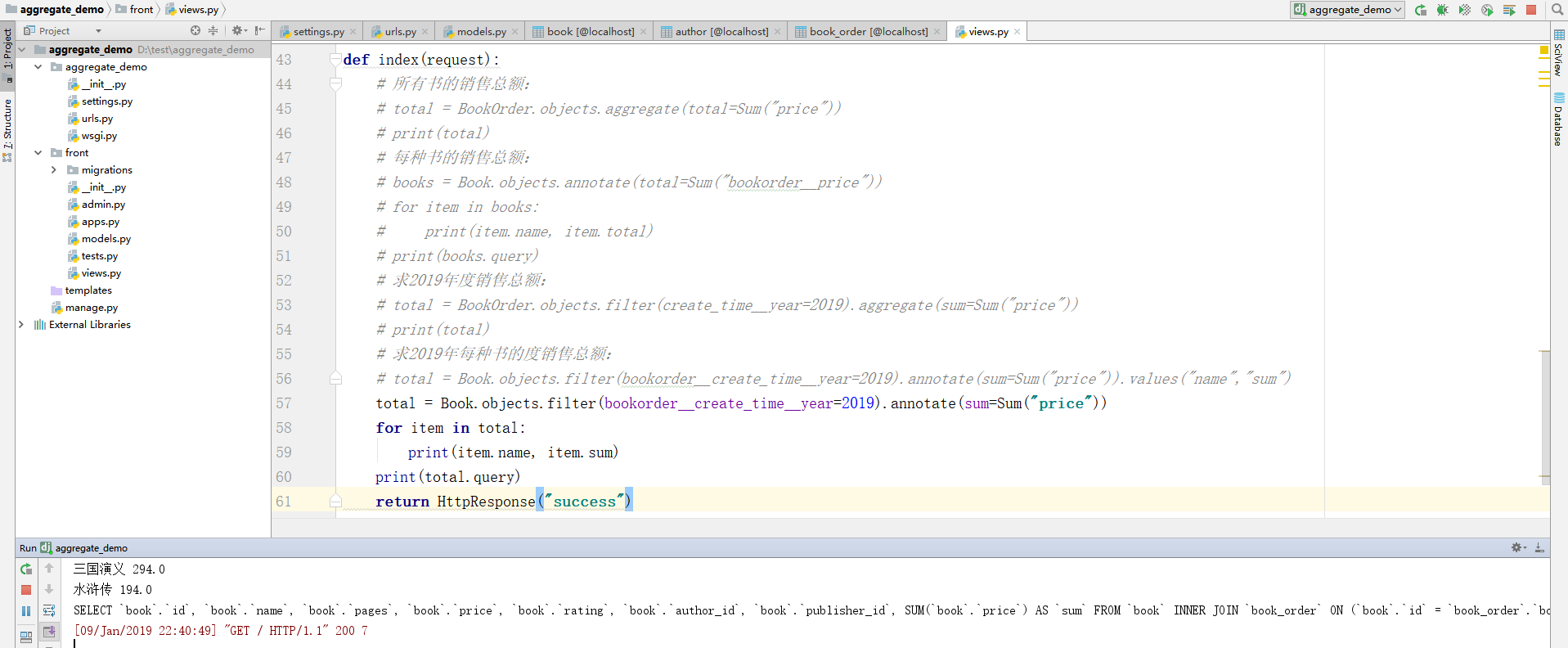The height and width of the screenshot is (648, 1568).
Task: Fold the index function at line 43
Action: pos(335,59)
